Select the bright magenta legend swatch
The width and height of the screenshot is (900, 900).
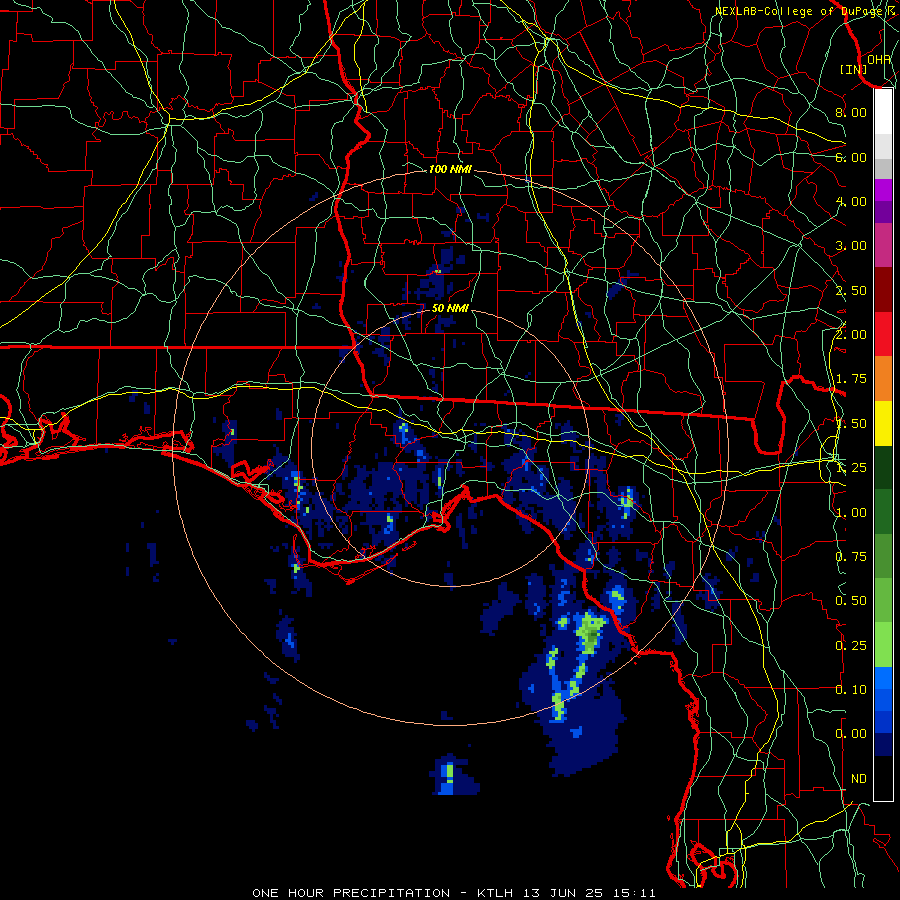883,190
